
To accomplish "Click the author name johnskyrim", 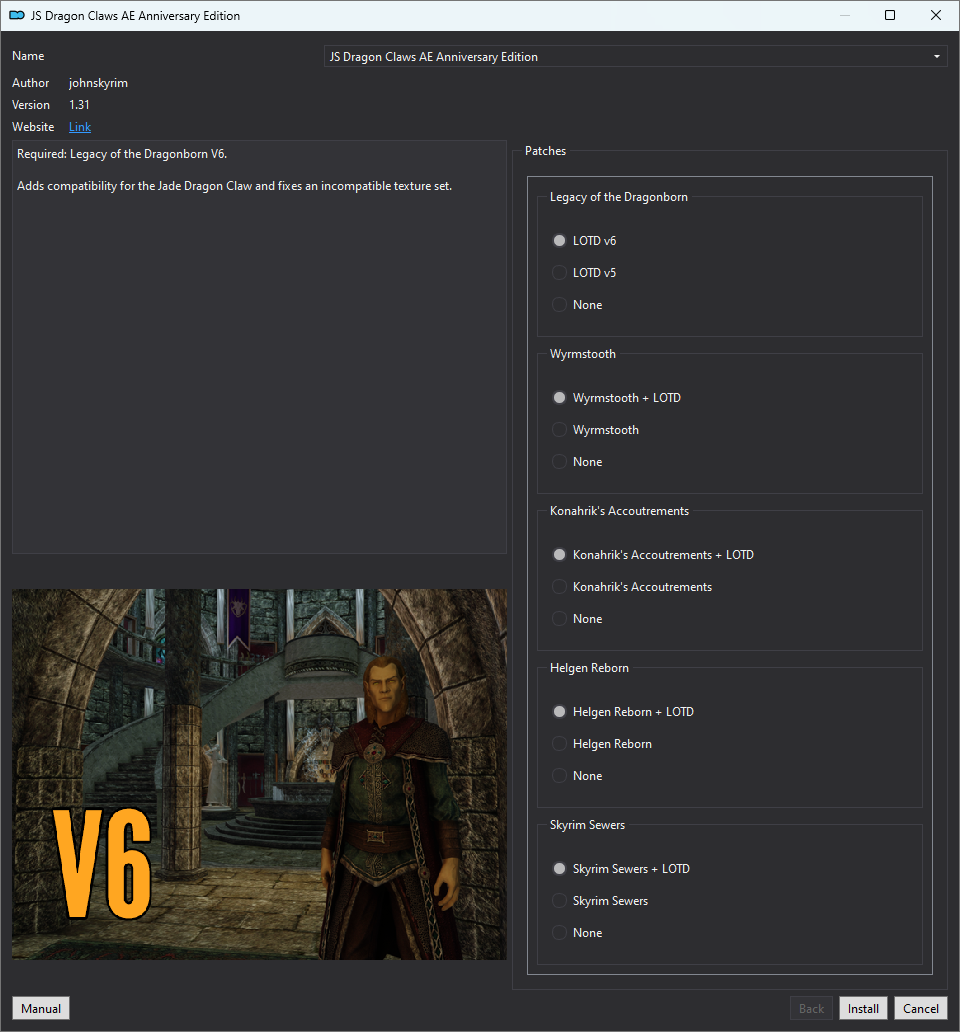I will coord(98,83).
